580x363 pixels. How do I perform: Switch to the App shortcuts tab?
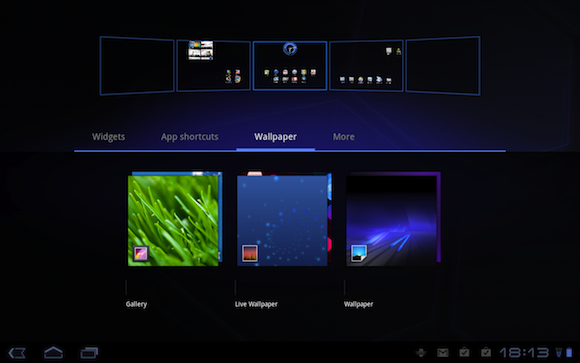[189, 137]
